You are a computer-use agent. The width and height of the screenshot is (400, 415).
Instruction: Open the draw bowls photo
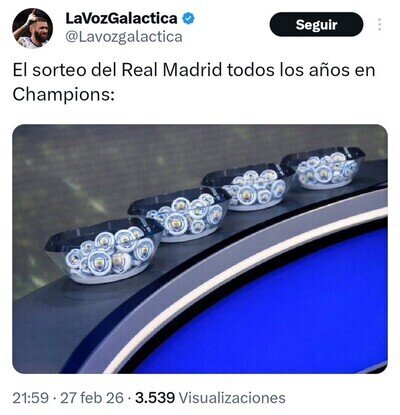tap(200, 249)
